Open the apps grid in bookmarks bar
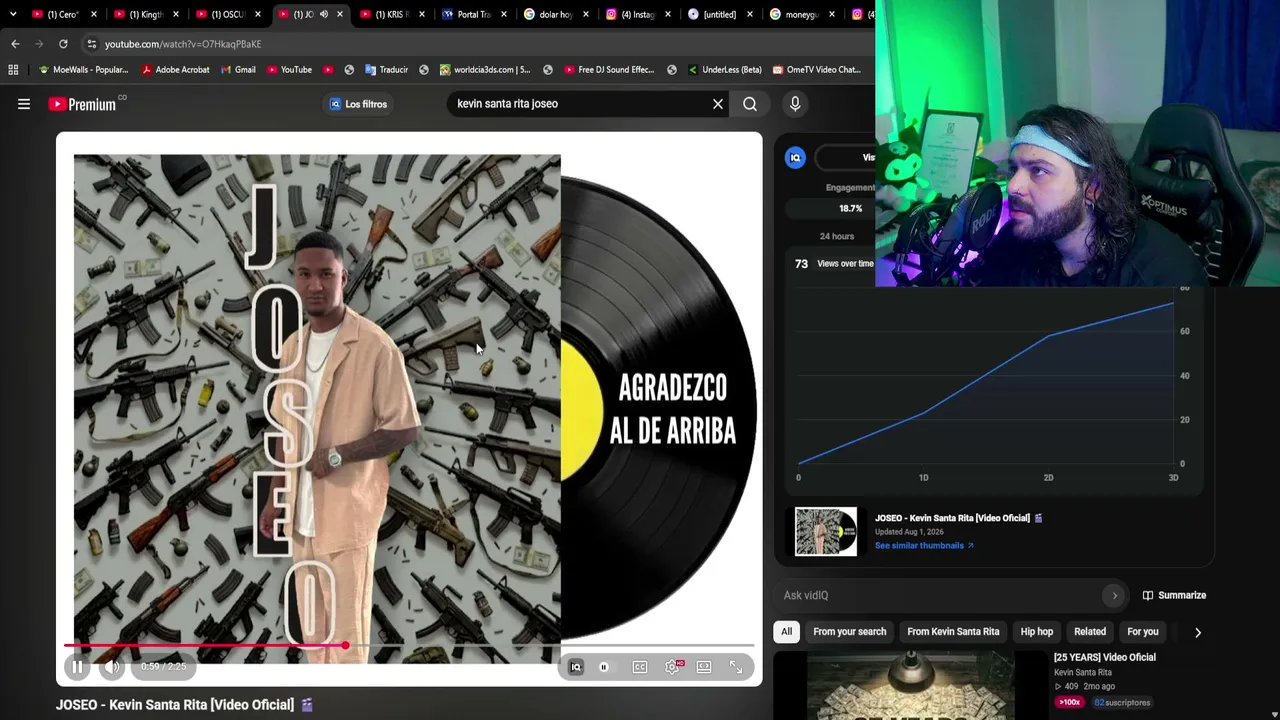The height and width of the screenshot is (720, 1280). coord(13,70)
